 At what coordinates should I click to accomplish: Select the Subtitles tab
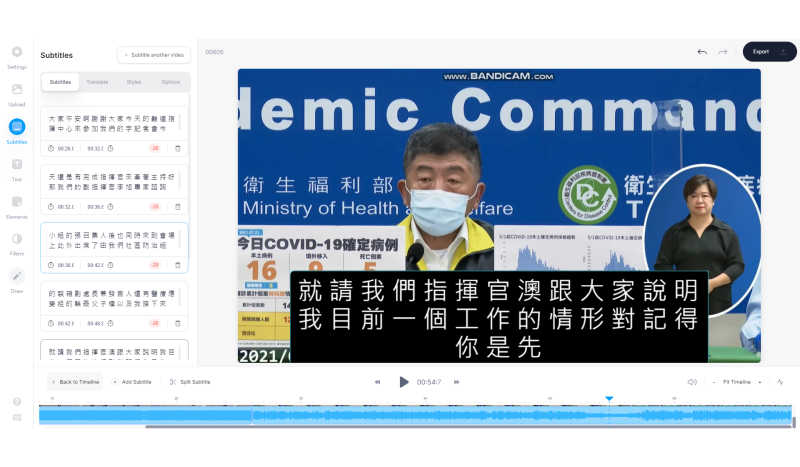pos(60,82)
